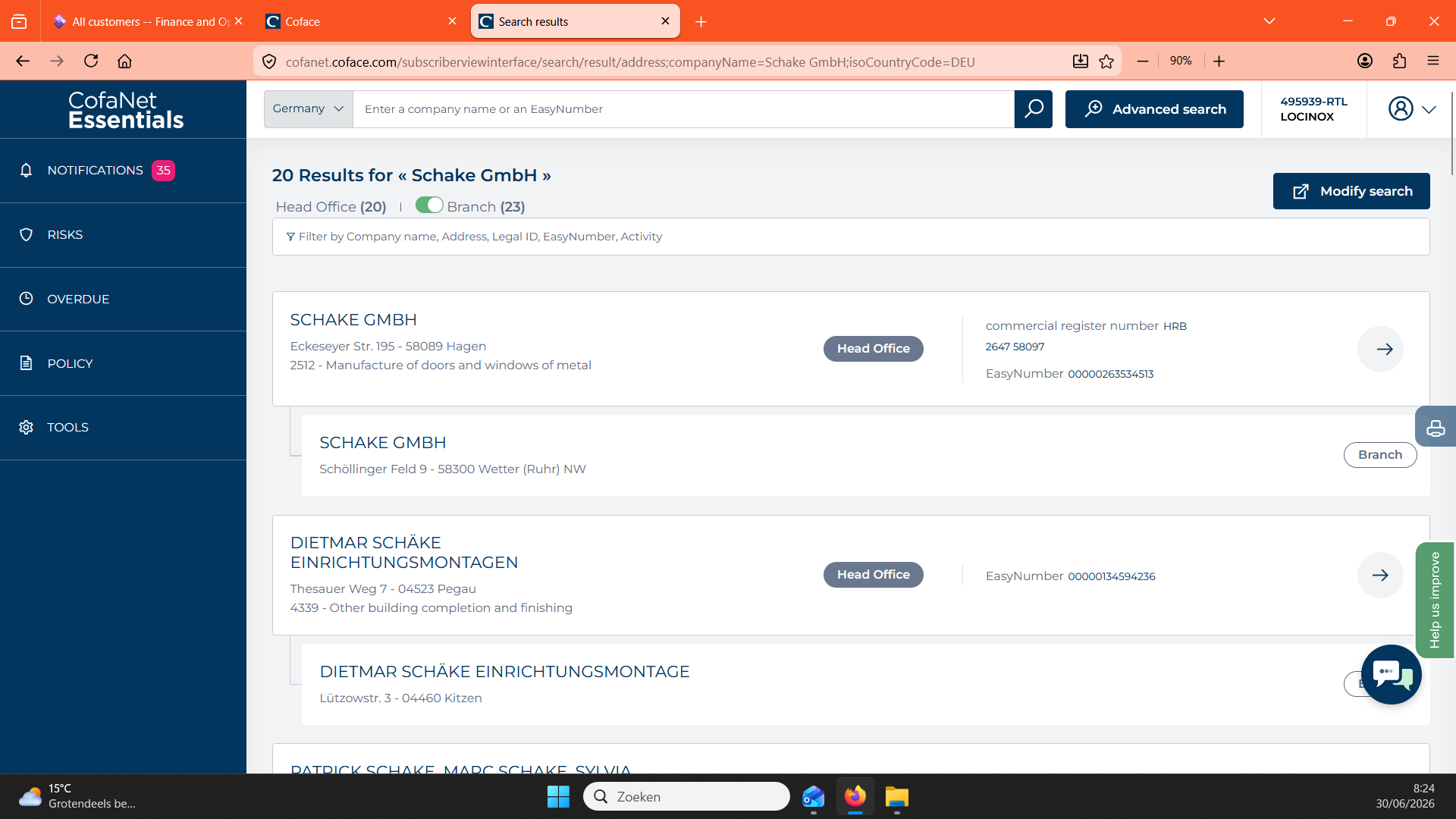
Task: Open the SCHAKE GMBH Wetter branch entry
Action: (x=383, y=443)
